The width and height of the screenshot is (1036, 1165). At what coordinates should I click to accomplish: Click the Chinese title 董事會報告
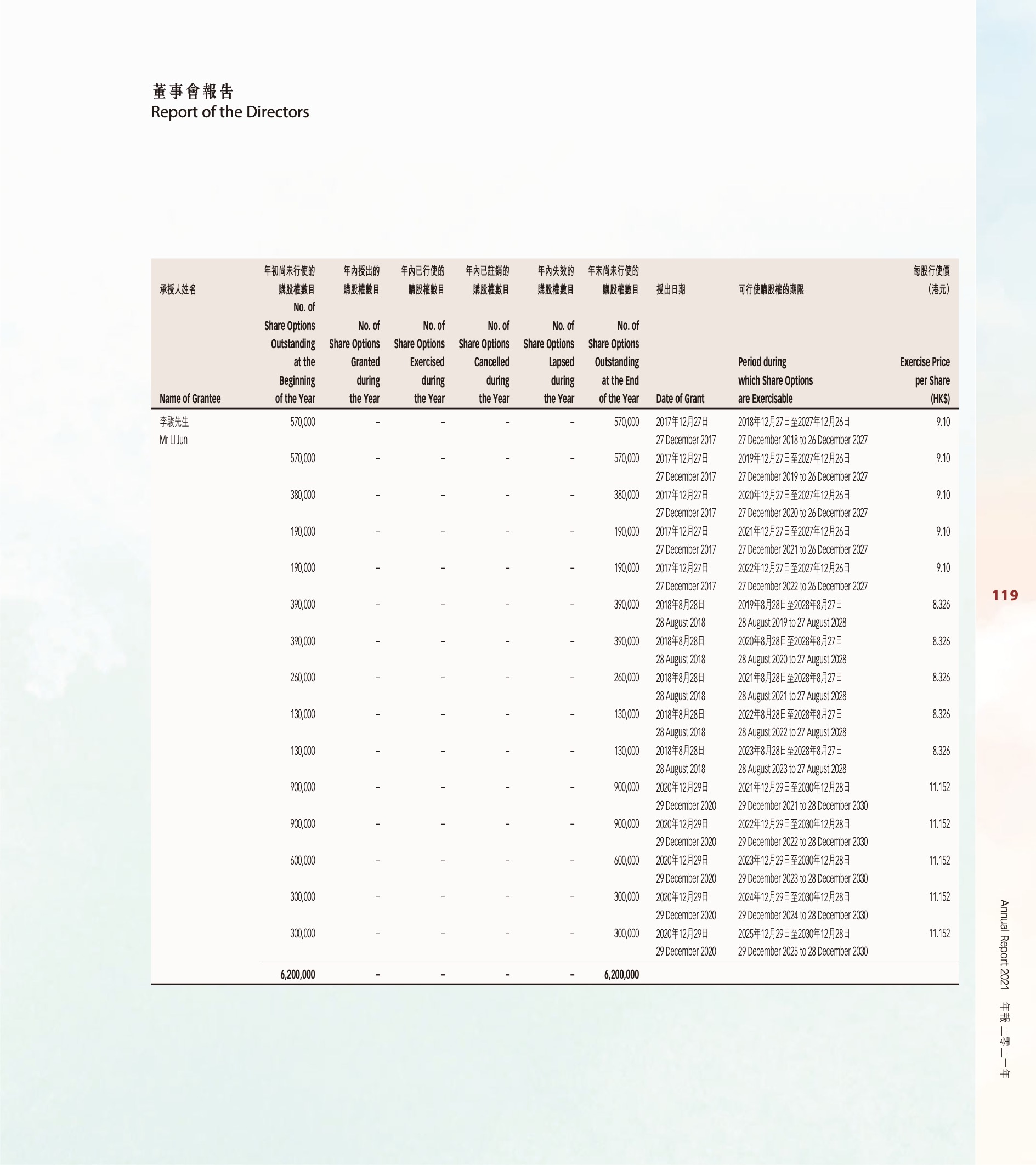pyautogui.click(x=193, y=91)
